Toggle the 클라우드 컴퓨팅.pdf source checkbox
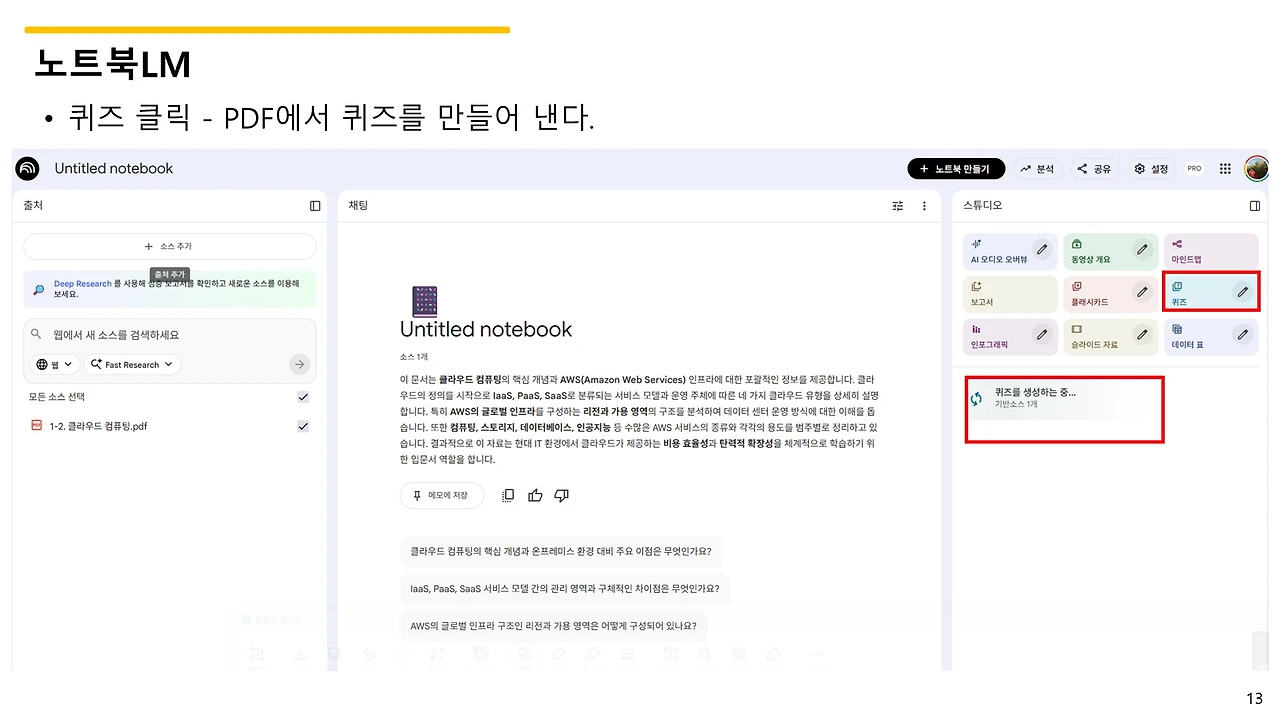This screenshot has height=720, width=1280. tap(303, 425)
